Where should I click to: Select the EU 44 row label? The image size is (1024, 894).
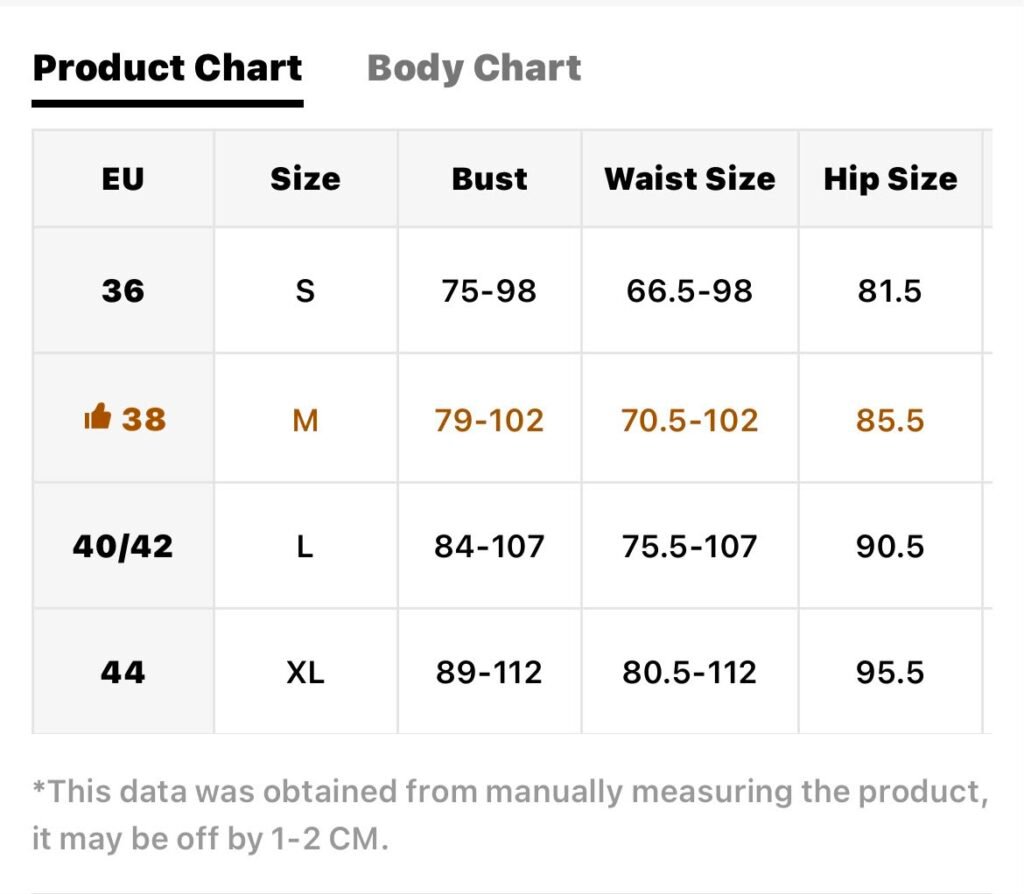tap(123, 672)
